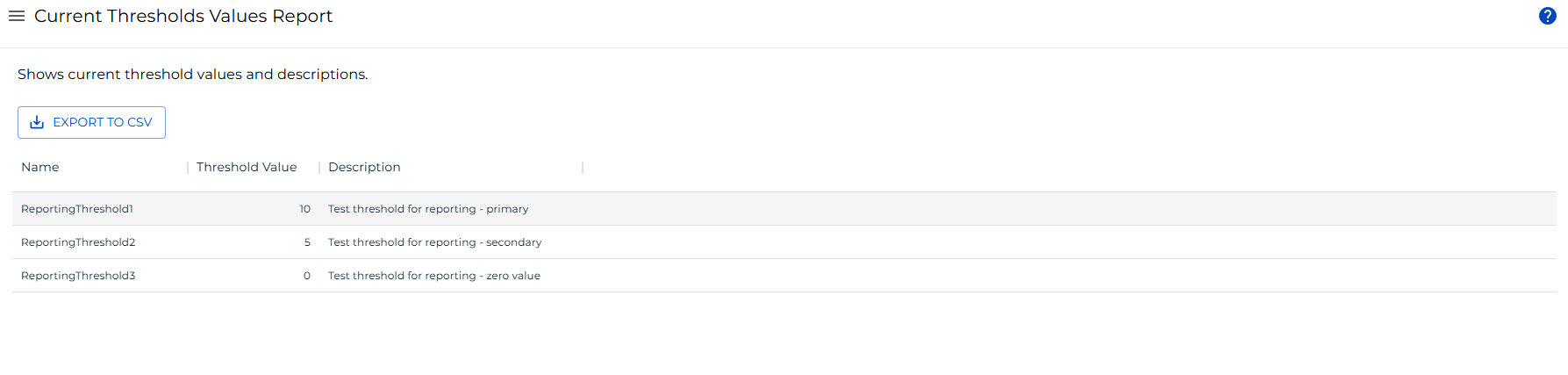Sort by the Threshold Value column header
The height and width of the screenshot is (375, 1568).
click(x=247, y=167)
